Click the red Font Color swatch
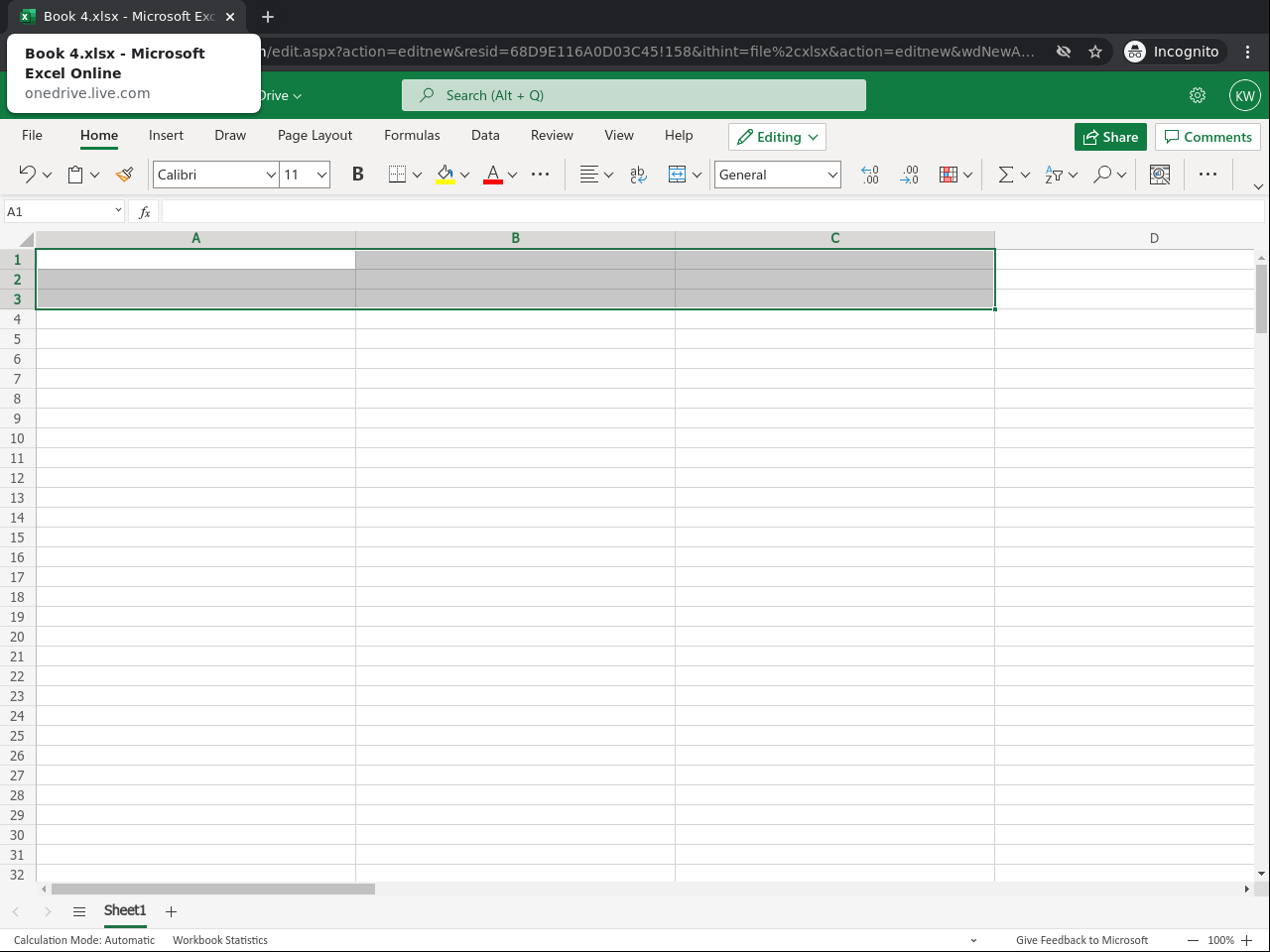This screenshot has width=1270, height=952. tap(493, 175)
